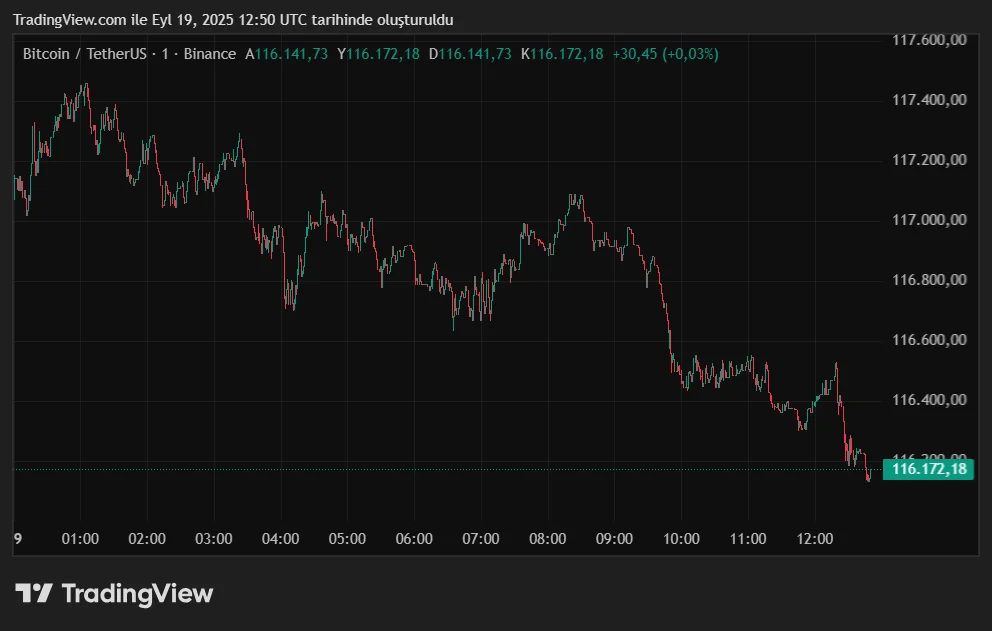Click the 02:00 time axis label

(147, 539)
